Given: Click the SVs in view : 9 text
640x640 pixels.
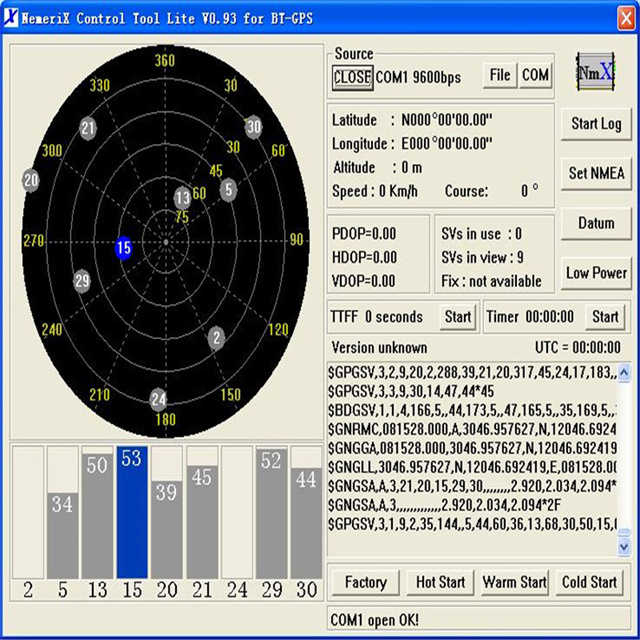Looking at the screenshot, I should 482,258.
